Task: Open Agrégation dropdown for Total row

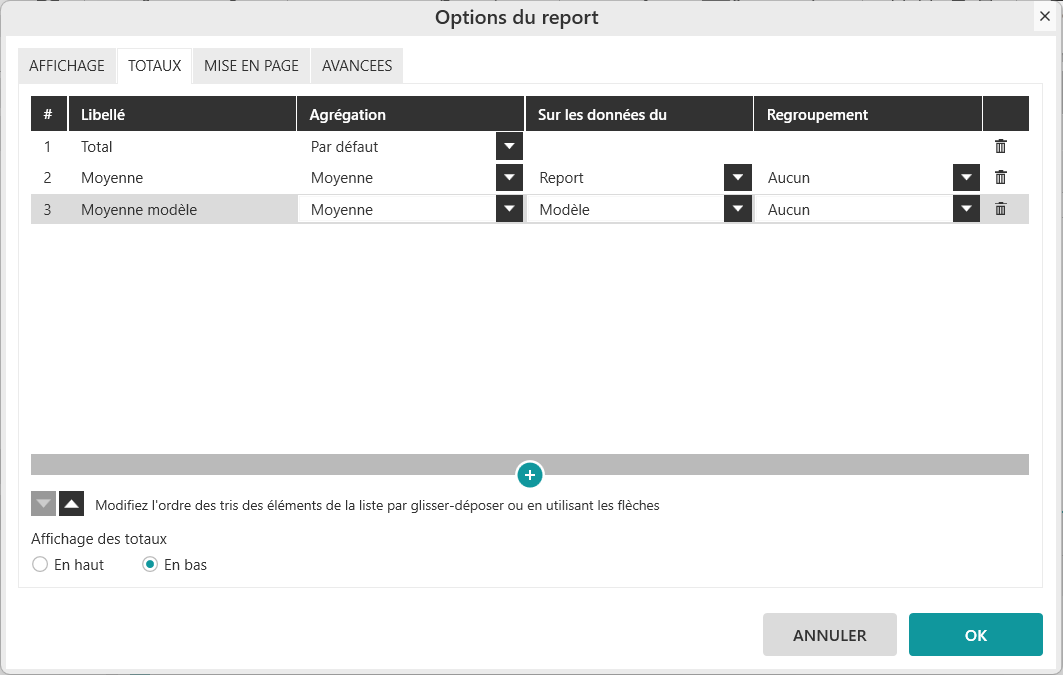Action: click(x=509, y=146)
